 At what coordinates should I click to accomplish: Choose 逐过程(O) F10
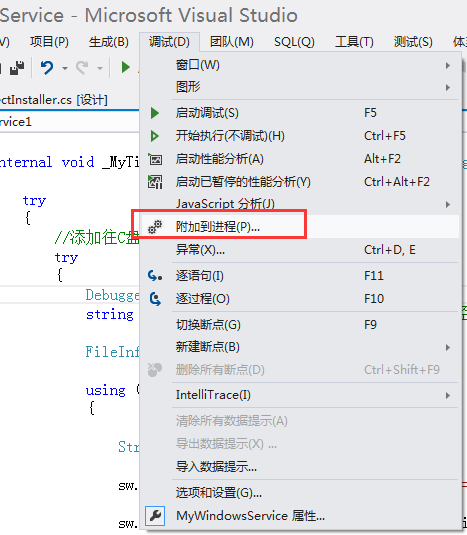pyautogui.click(x=300, y=299)
